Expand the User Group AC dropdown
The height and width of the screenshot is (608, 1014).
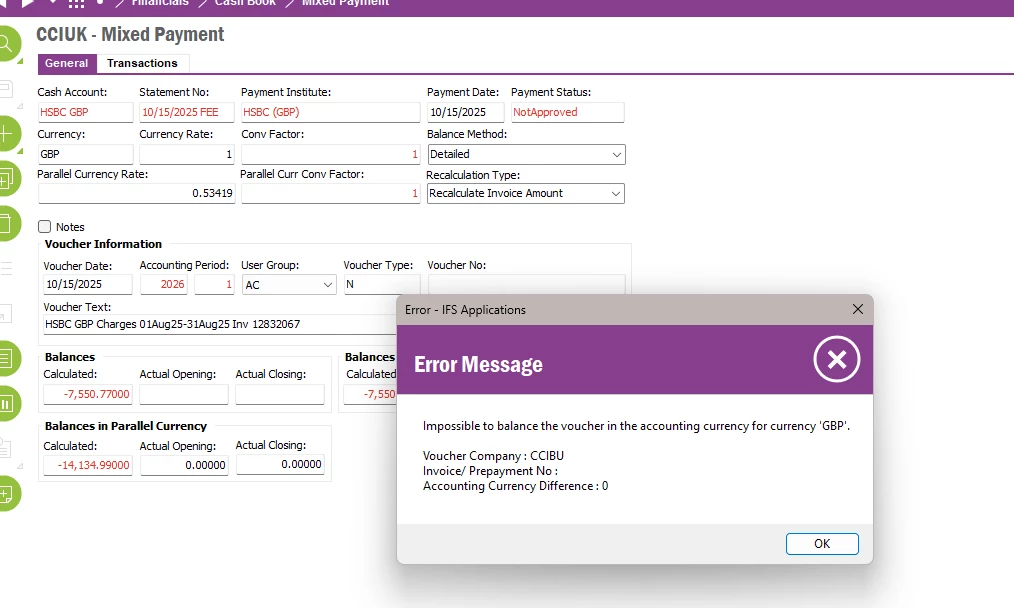[328, 285]
